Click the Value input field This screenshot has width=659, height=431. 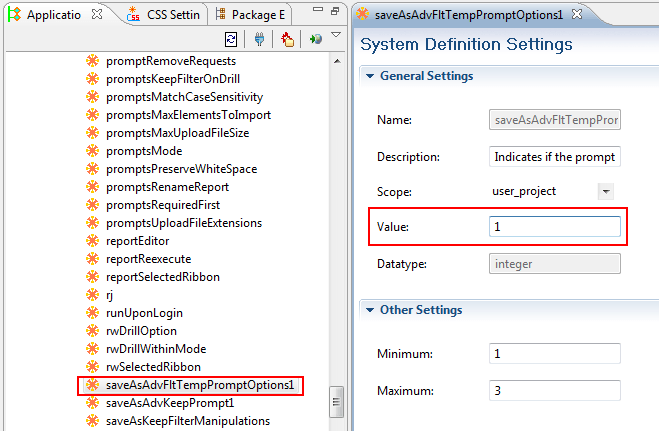(x=555, y=226)
